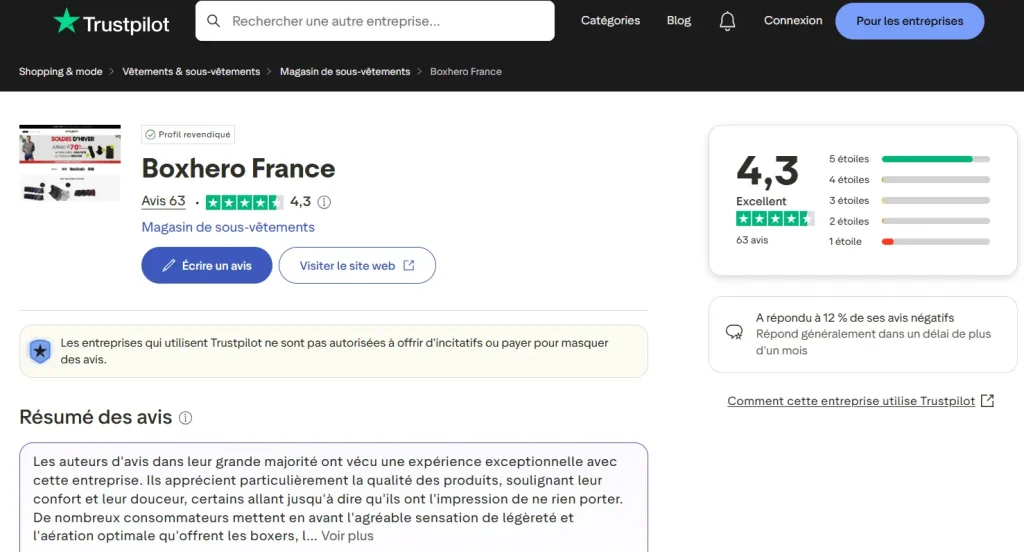This screenshot has height=552, width=1024.
Task: Go to Shopping & mode breadcrumb
Action: [61, 71]
